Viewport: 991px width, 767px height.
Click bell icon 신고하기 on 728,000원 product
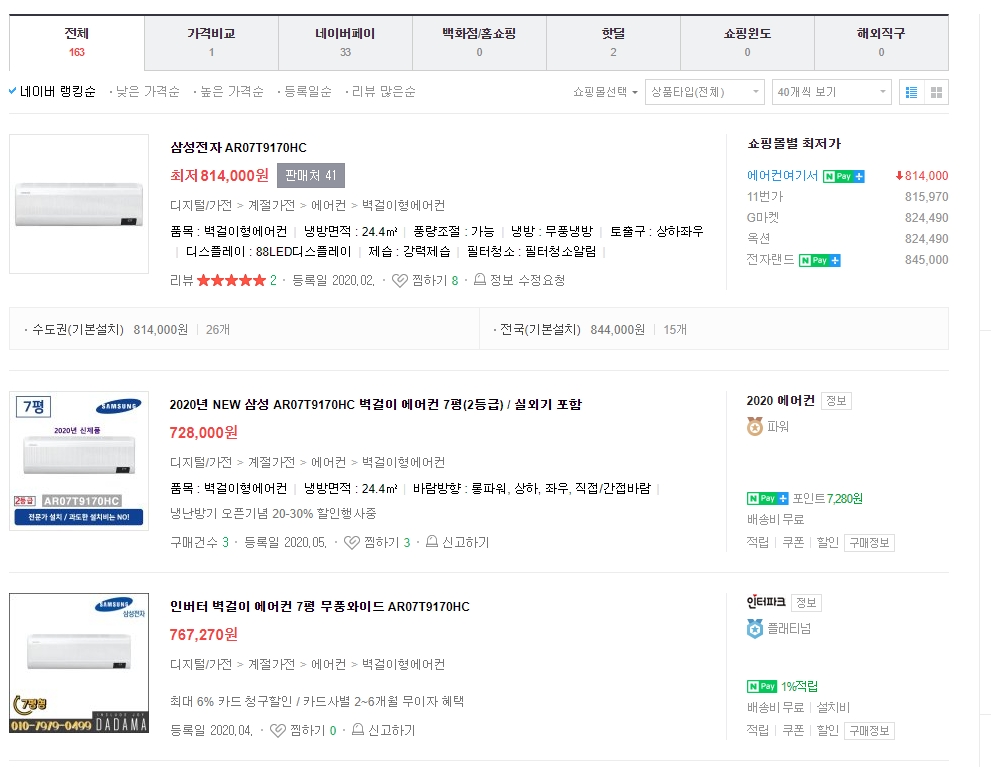point(432,541)
